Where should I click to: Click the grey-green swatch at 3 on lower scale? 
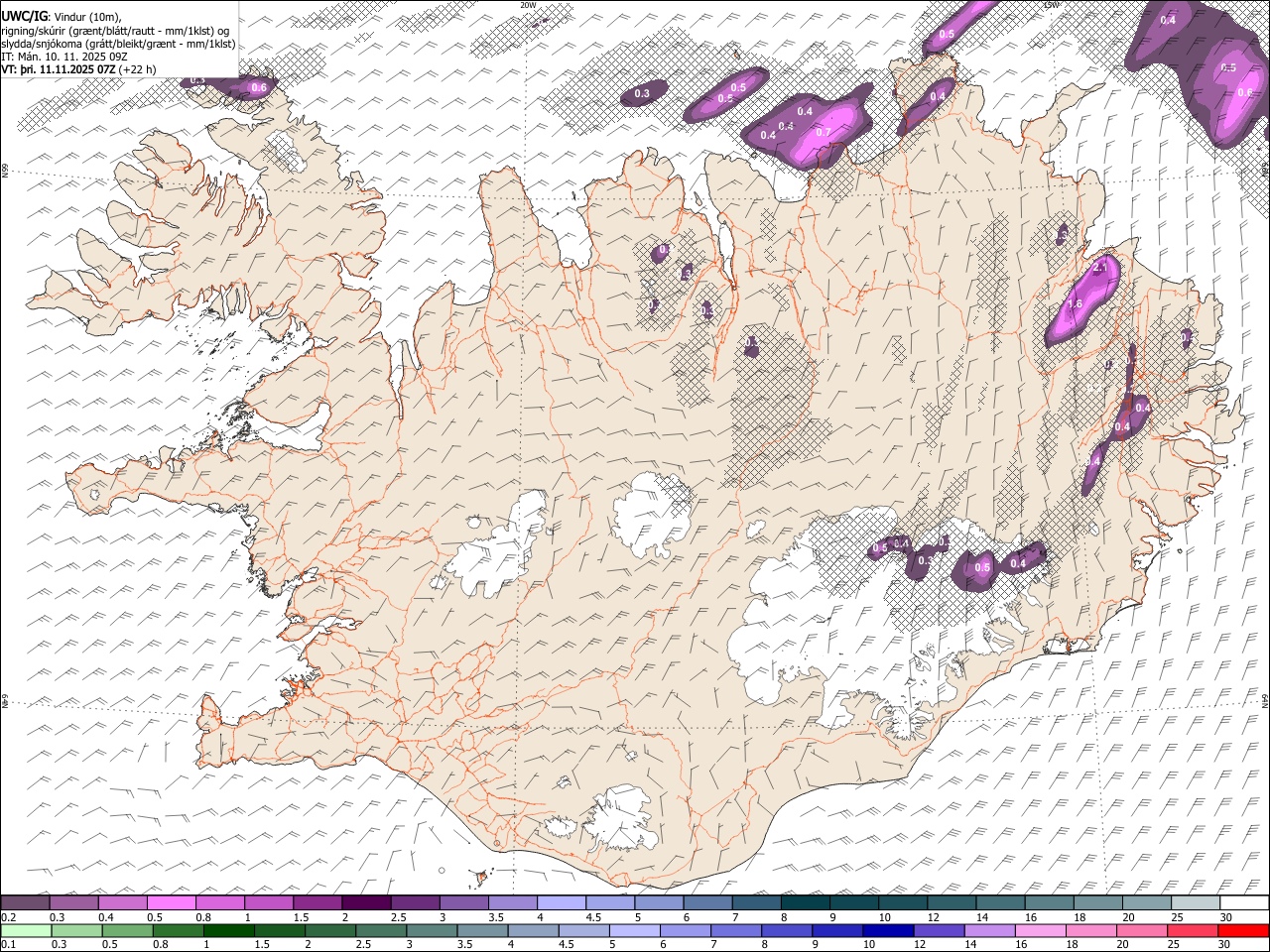431,931
